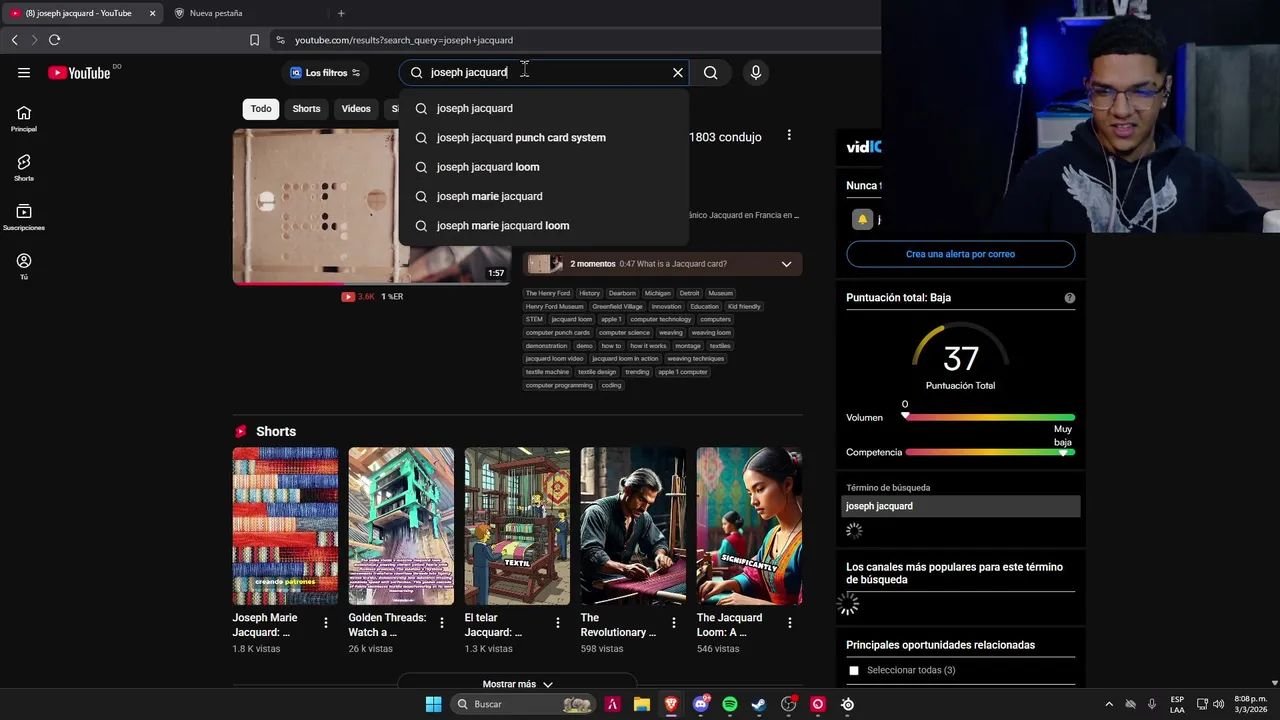Click the browser back arrow

[x=14, y=40]
